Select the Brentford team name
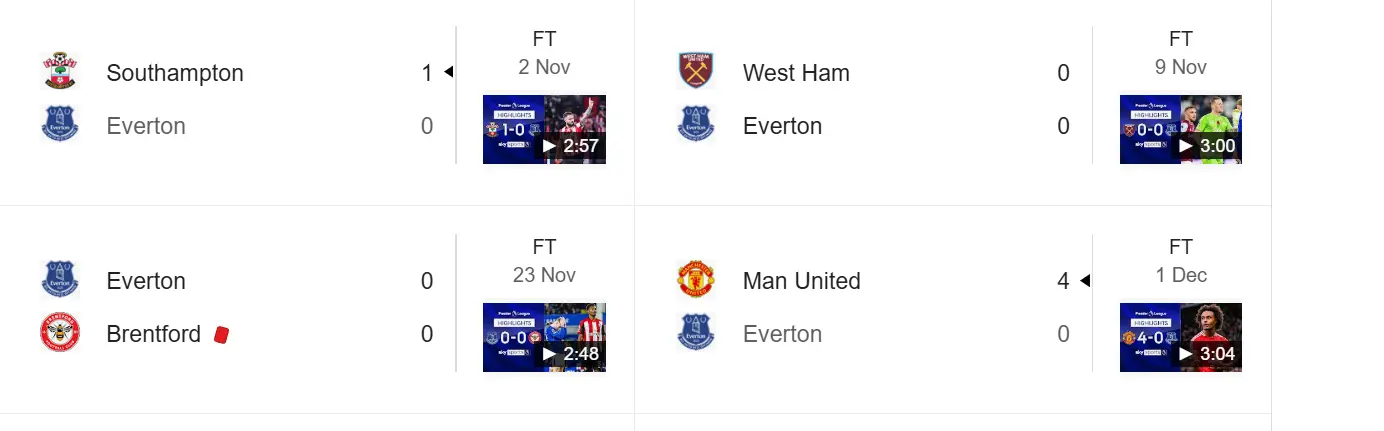The height and width of the screenshot is (431, 1384). click(154, 334)
